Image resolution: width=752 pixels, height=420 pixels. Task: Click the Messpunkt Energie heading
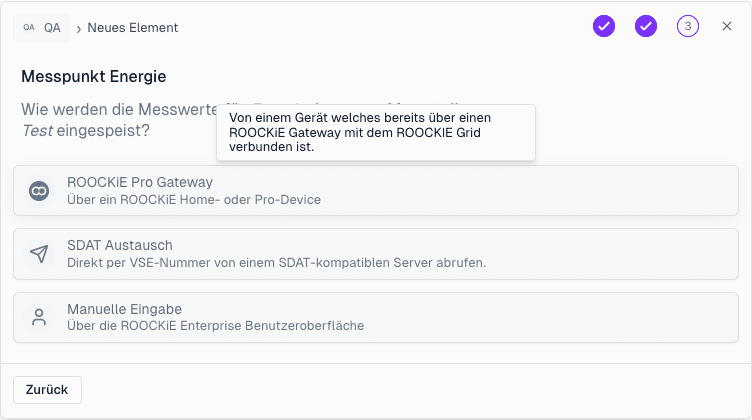coord(94,76)
